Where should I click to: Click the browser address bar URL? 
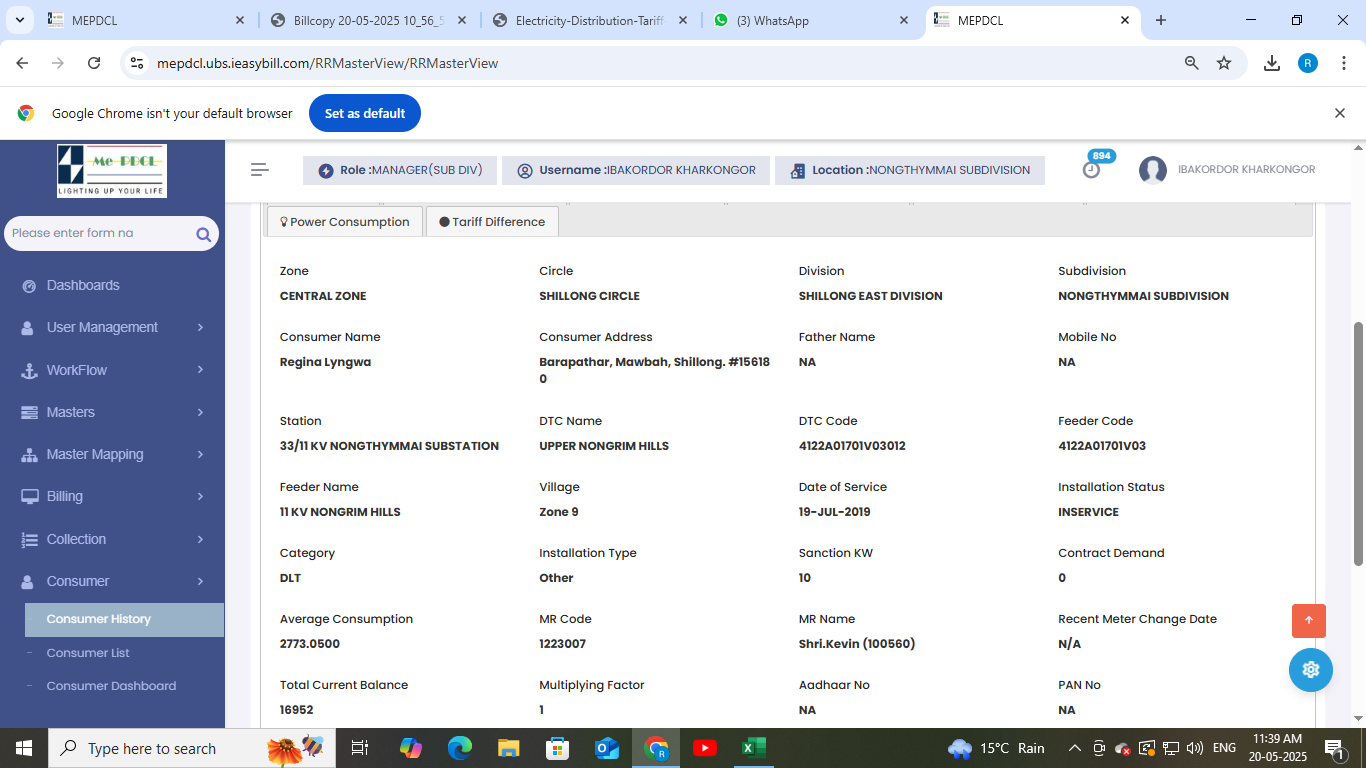click(328, 63)
